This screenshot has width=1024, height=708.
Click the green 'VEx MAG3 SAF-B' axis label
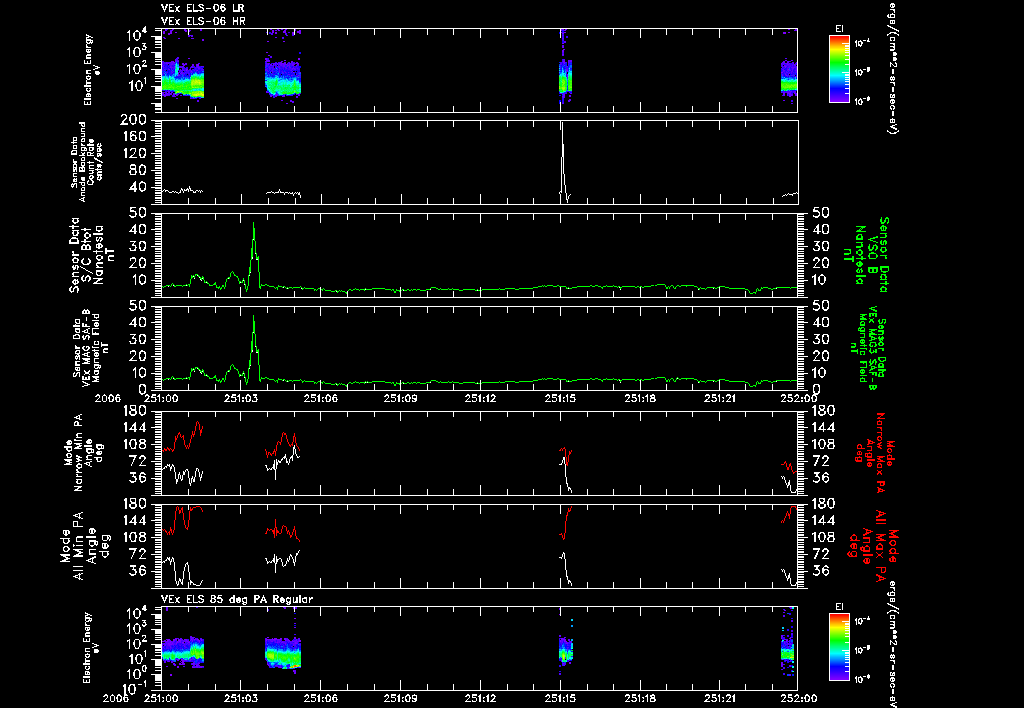871,349
